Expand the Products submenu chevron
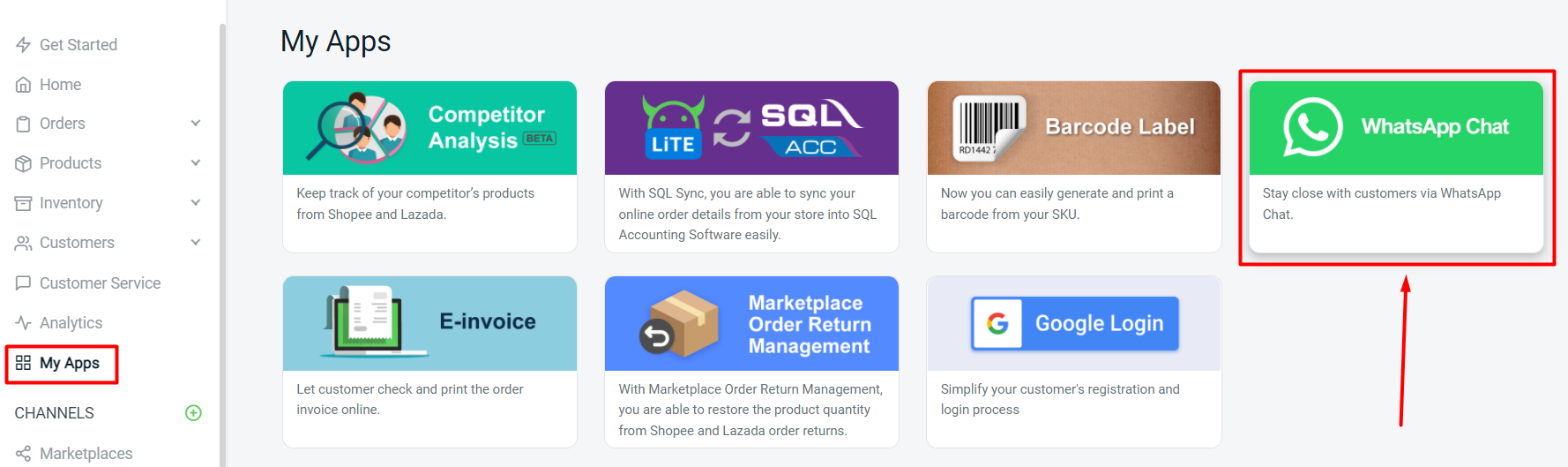1568x467 pixels. 196,163
